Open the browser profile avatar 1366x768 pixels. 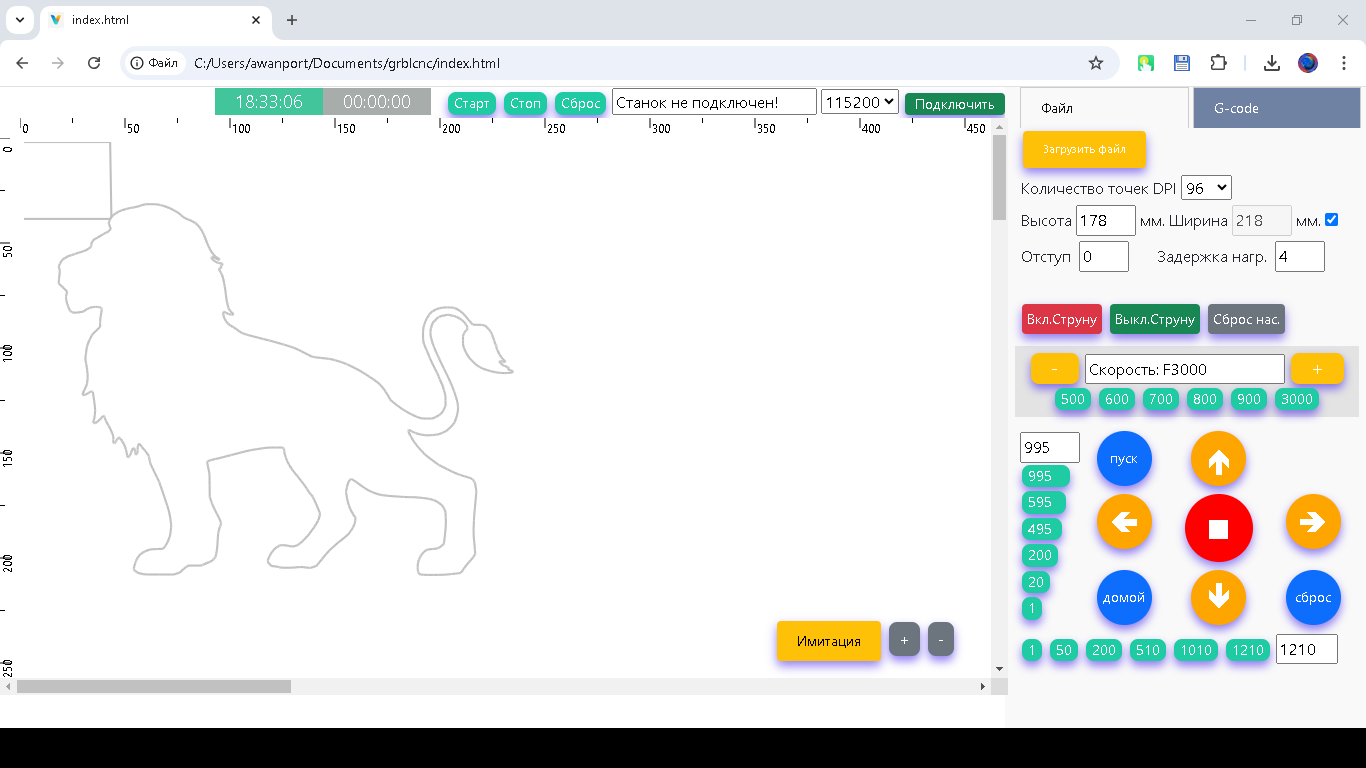[x=1308, y=63]
